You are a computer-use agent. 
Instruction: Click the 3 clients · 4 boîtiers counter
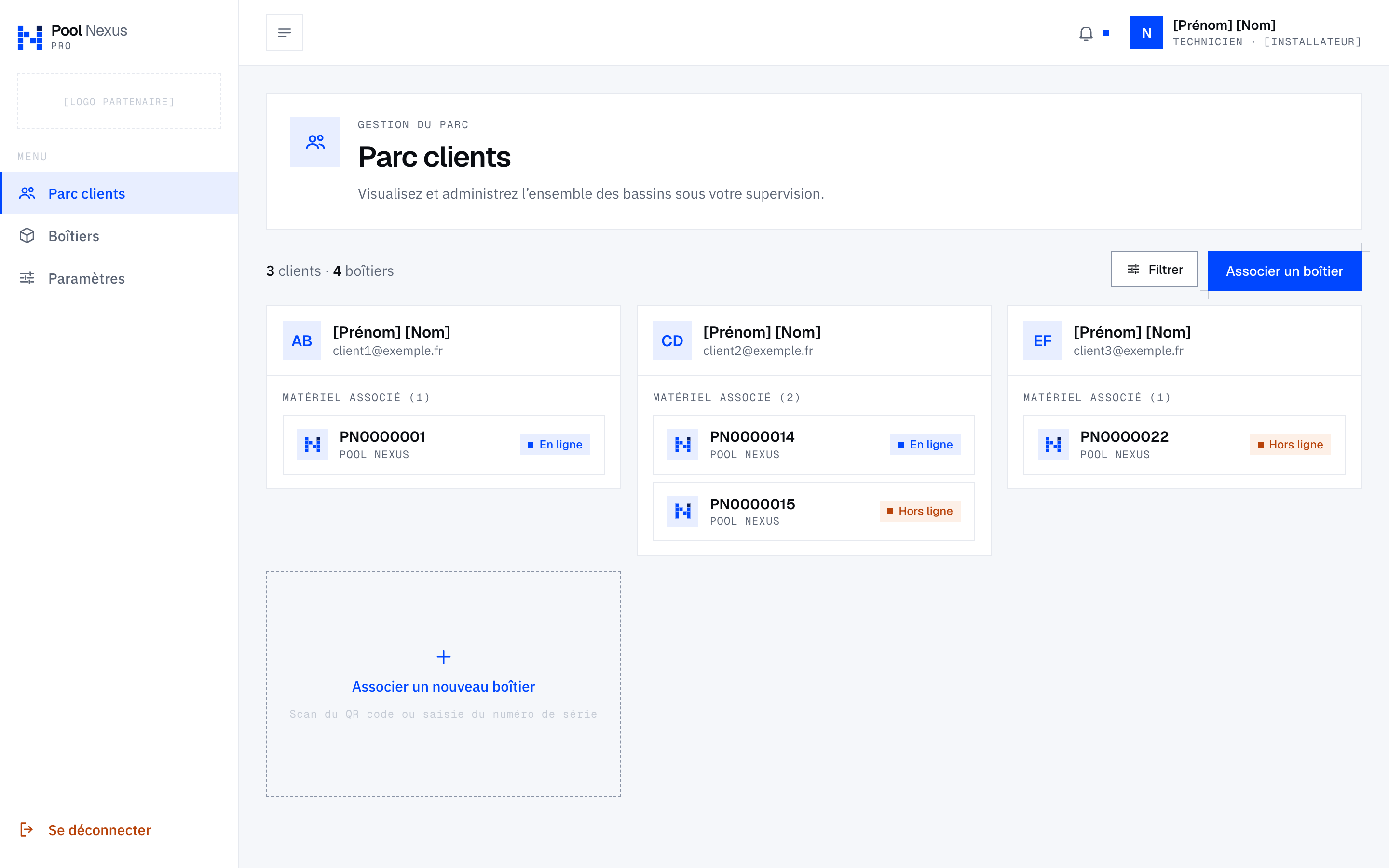click(x=330, y=271)
